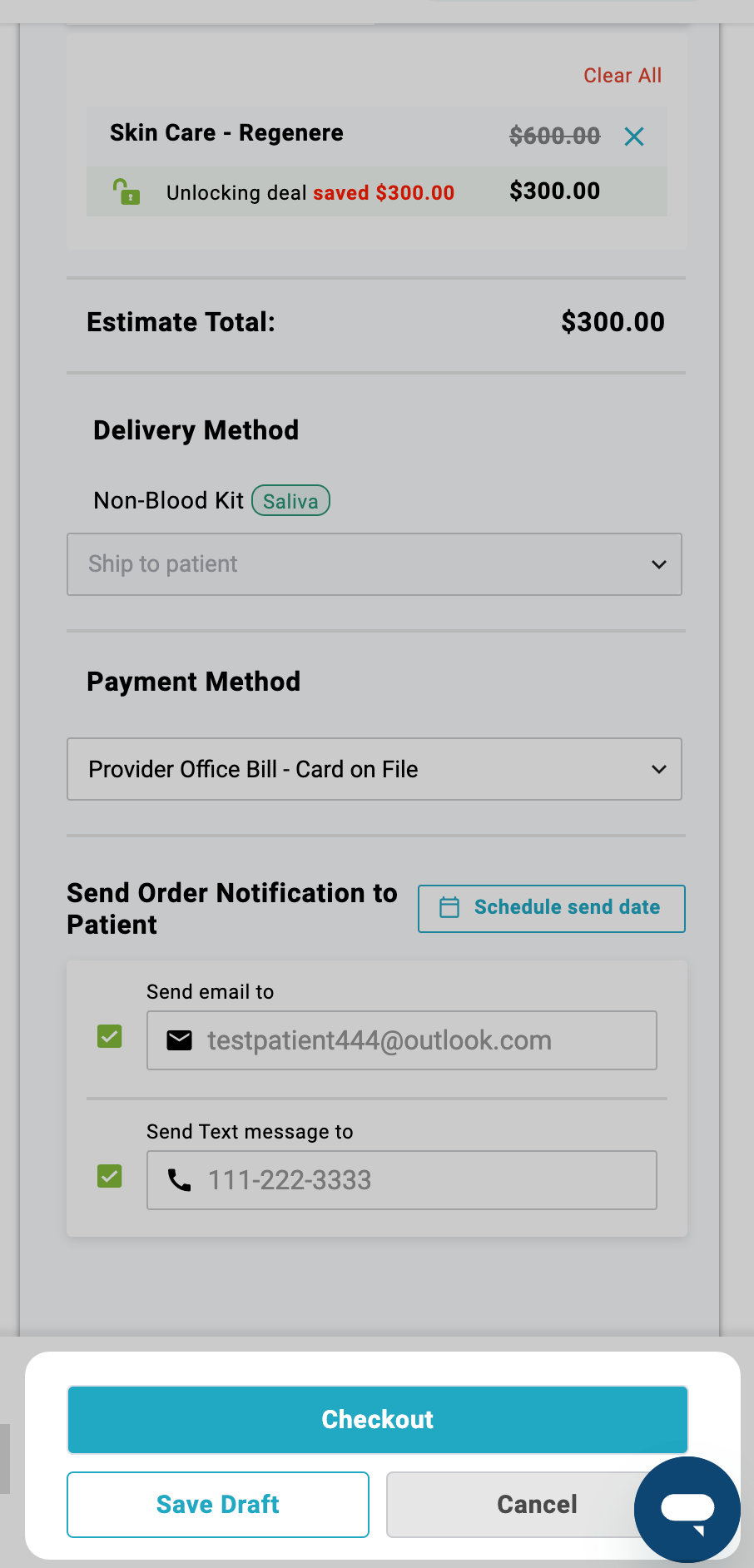Click the calendar icon in Schedule send date
This screenshot has height=1568, width=754.
tap(449, 907)
